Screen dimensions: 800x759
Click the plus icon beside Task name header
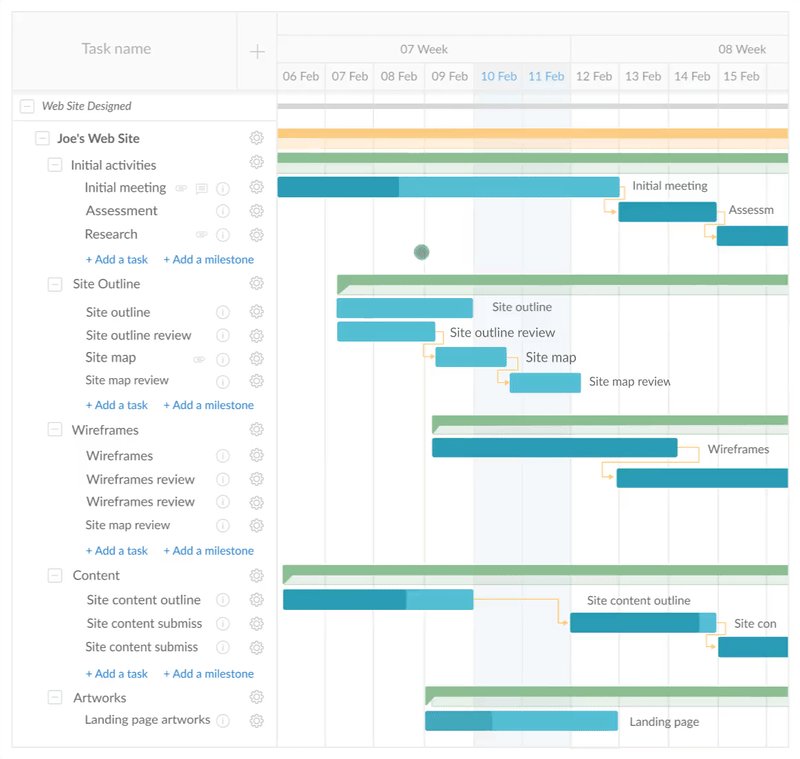[x=257, y=52]
